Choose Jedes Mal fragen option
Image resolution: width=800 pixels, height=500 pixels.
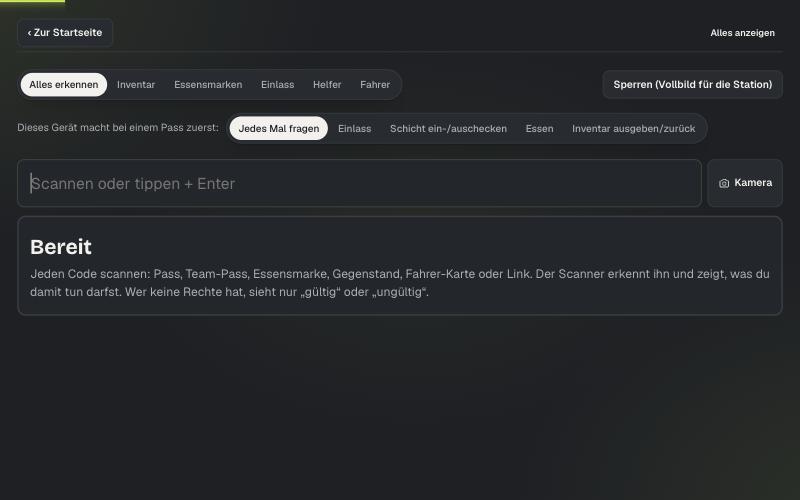279,129
